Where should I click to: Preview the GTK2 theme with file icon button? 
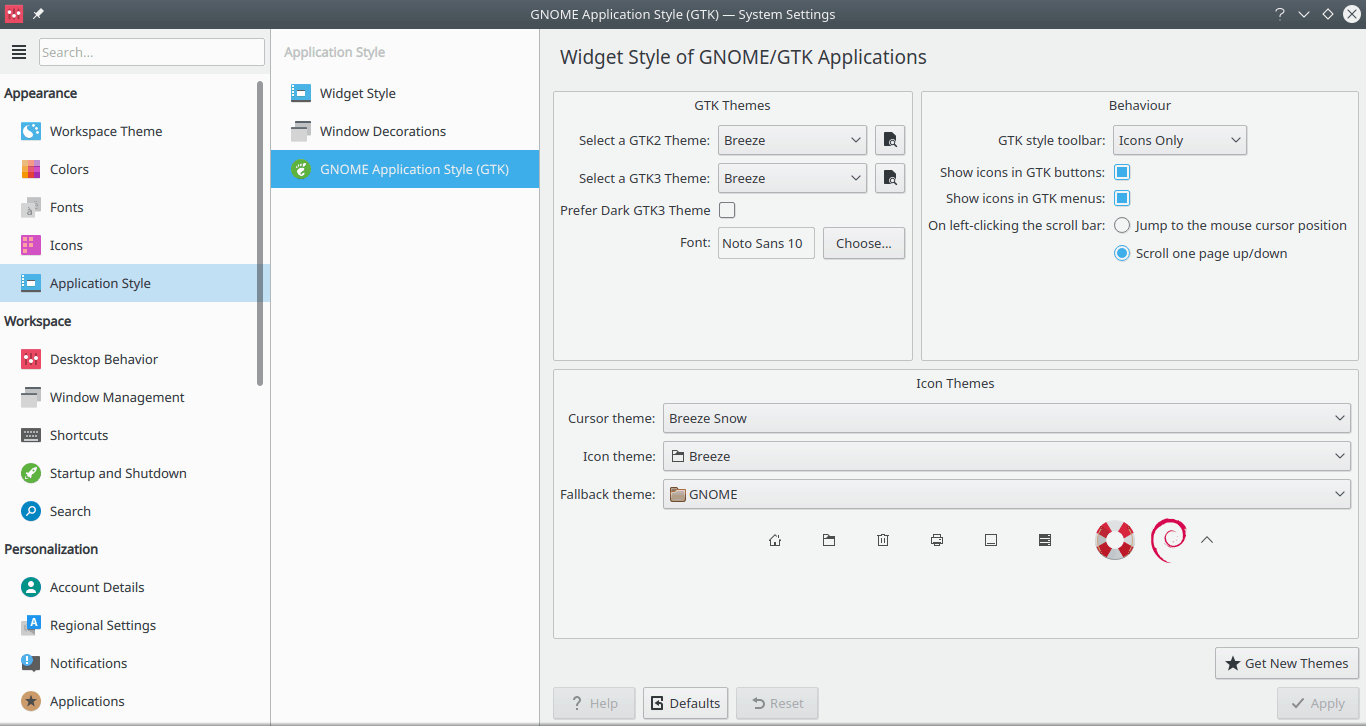pyautogui.click(x=890, y=140)
